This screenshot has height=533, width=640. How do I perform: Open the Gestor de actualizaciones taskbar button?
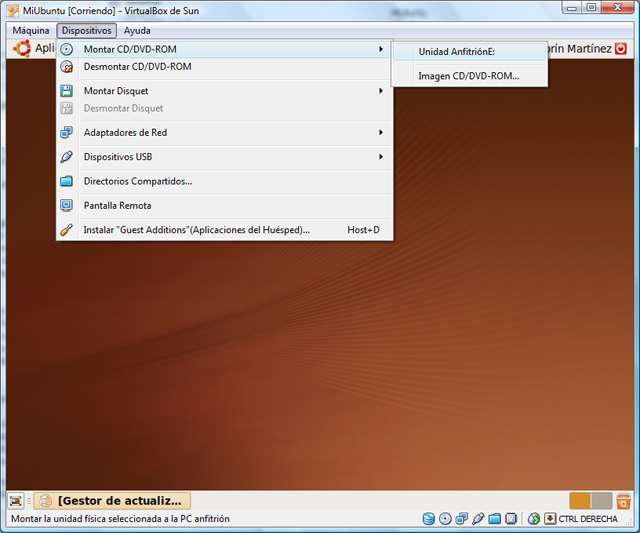[x=112, y=501]
